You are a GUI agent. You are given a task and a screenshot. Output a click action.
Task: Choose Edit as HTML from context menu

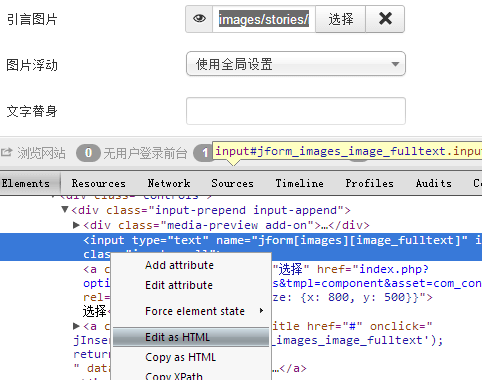click(x=191, y=337)
